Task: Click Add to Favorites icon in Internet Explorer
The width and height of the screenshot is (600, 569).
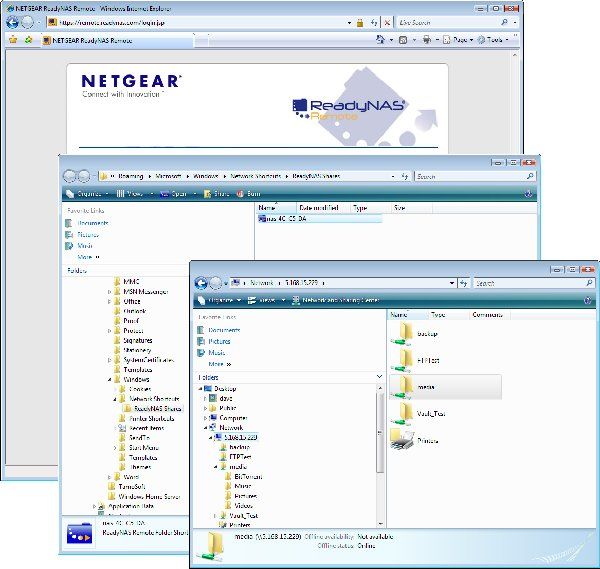Action: pyautogui.click(x=28, y=40)
